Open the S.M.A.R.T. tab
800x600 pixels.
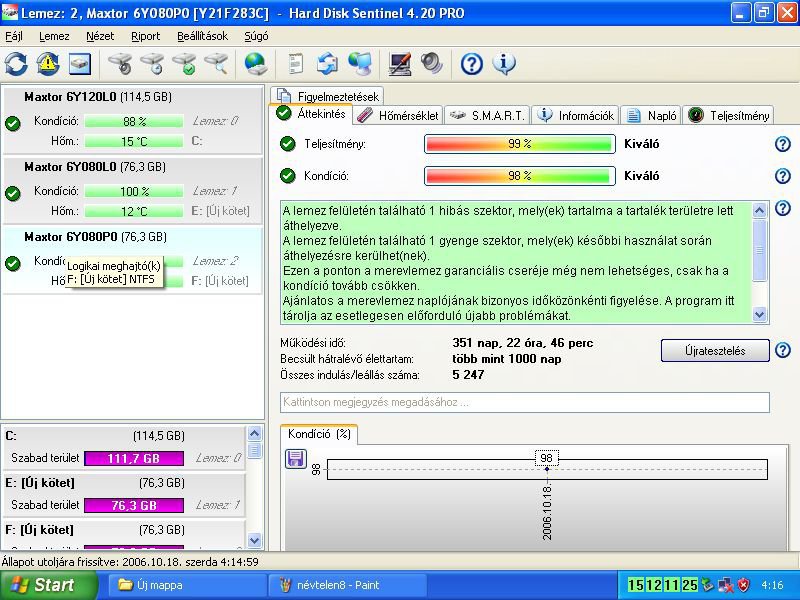(x=487, y=116)
